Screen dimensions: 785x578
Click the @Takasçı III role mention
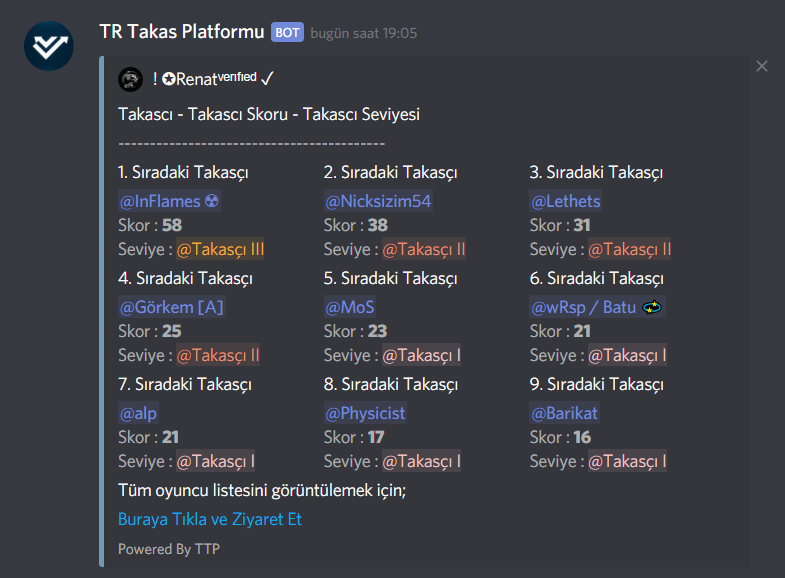coord(220,249)
